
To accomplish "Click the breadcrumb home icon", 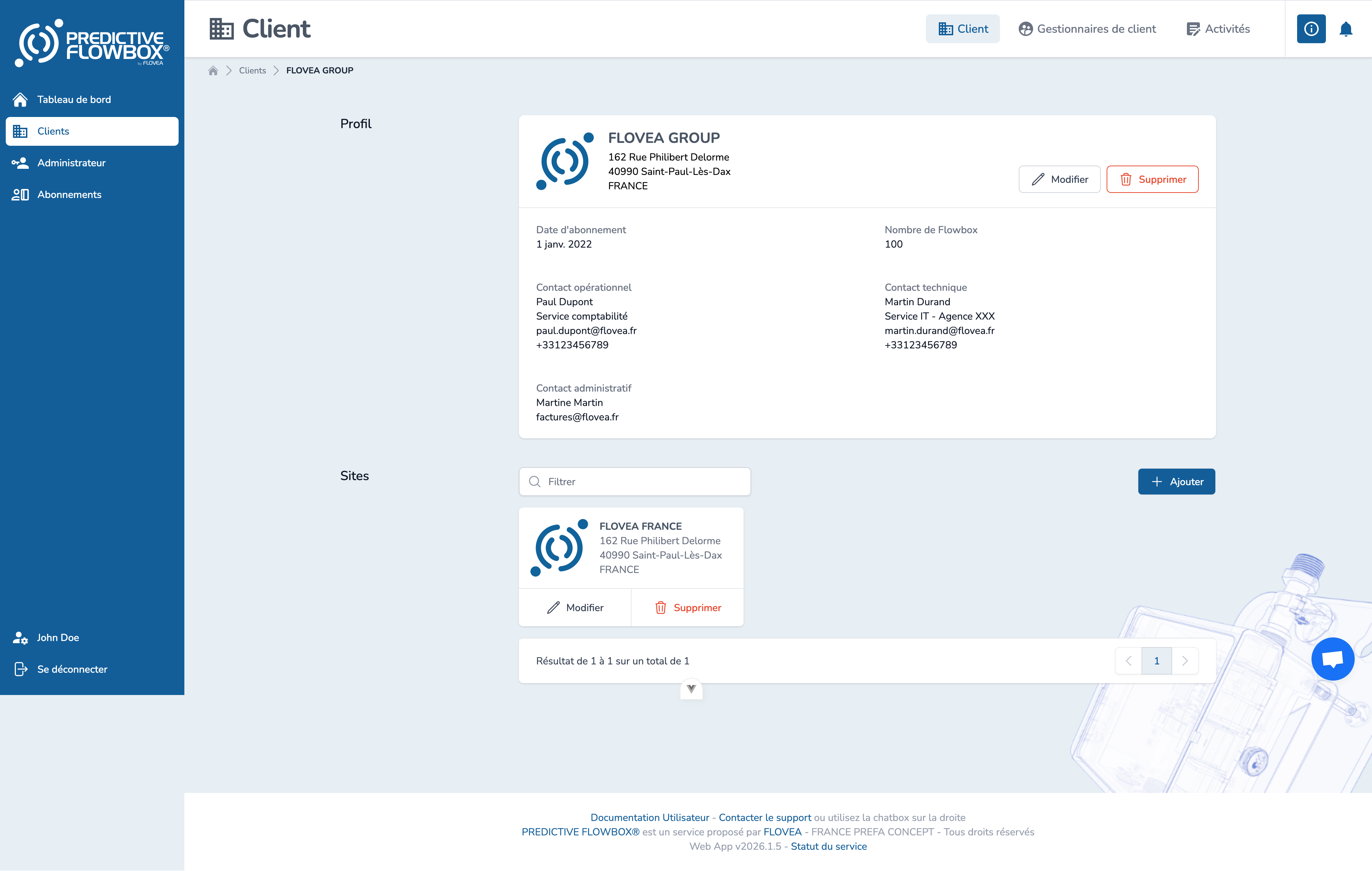I will [213, 70].
